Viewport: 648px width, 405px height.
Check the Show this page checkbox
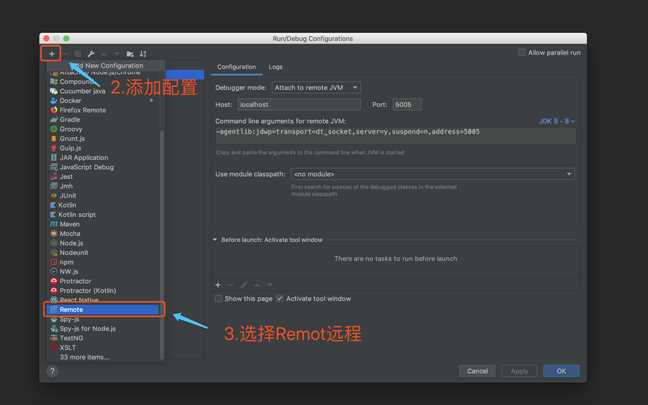coord(218,298)
